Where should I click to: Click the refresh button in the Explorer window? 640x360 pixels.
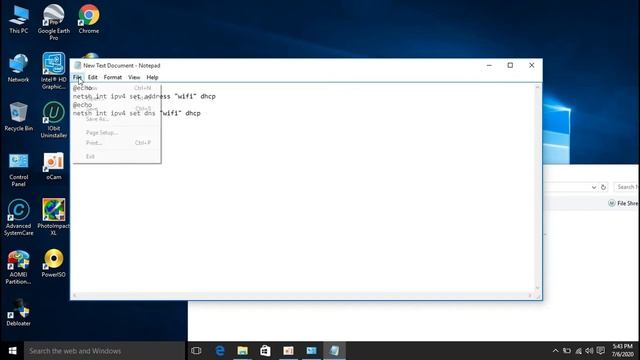click(603, 187)
